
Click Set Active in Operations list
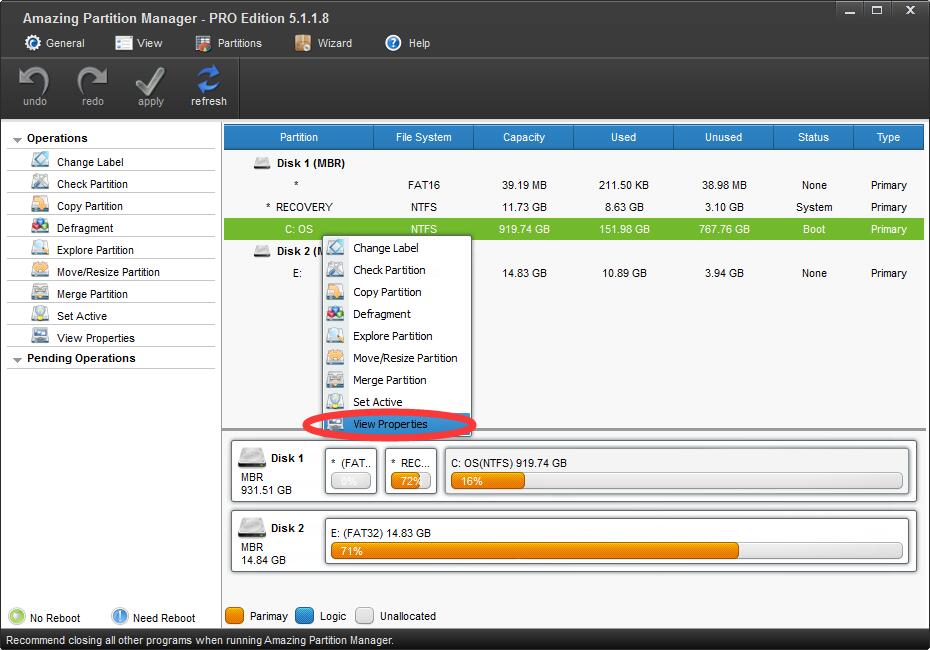point(82,316)
